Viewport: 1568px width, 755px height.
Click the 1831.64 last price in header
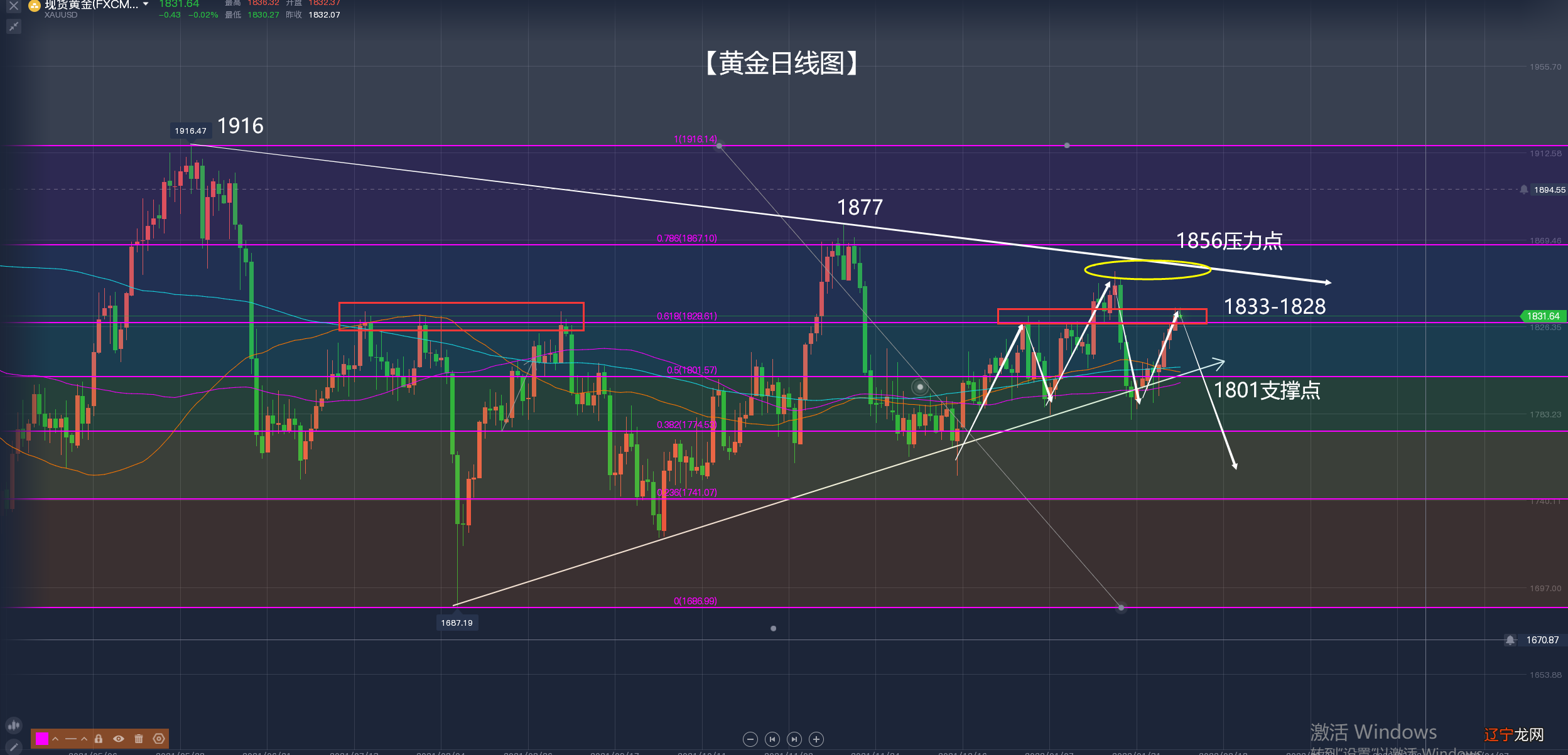179,4
